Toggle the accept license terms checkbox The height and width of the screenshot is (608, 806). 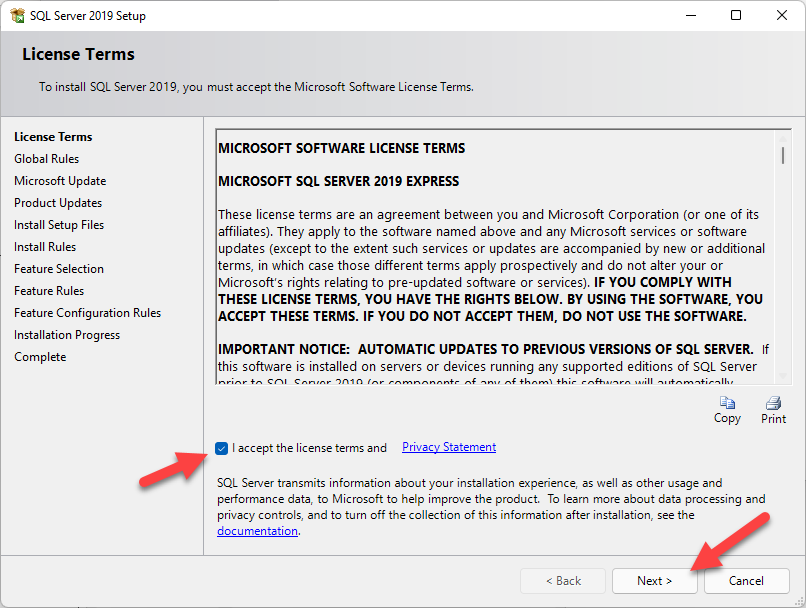point(222,448)
